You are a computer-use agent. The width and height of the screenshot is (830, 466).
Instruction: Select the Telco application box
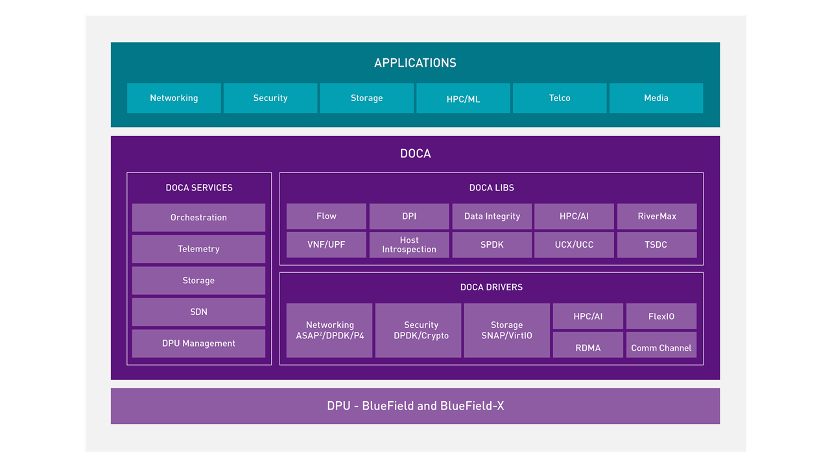[x=559, y=98]
